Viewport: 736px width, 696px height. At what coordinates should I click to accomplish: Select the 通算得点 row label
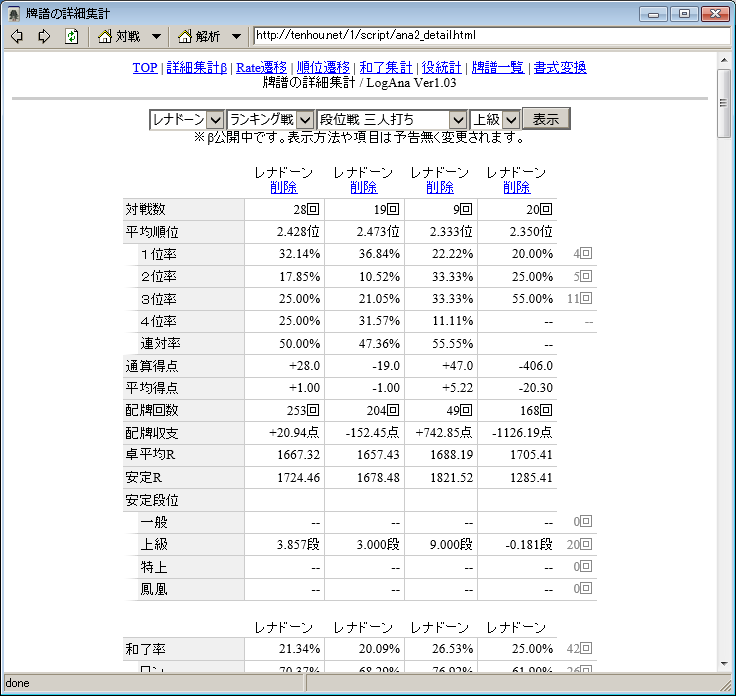152,366
